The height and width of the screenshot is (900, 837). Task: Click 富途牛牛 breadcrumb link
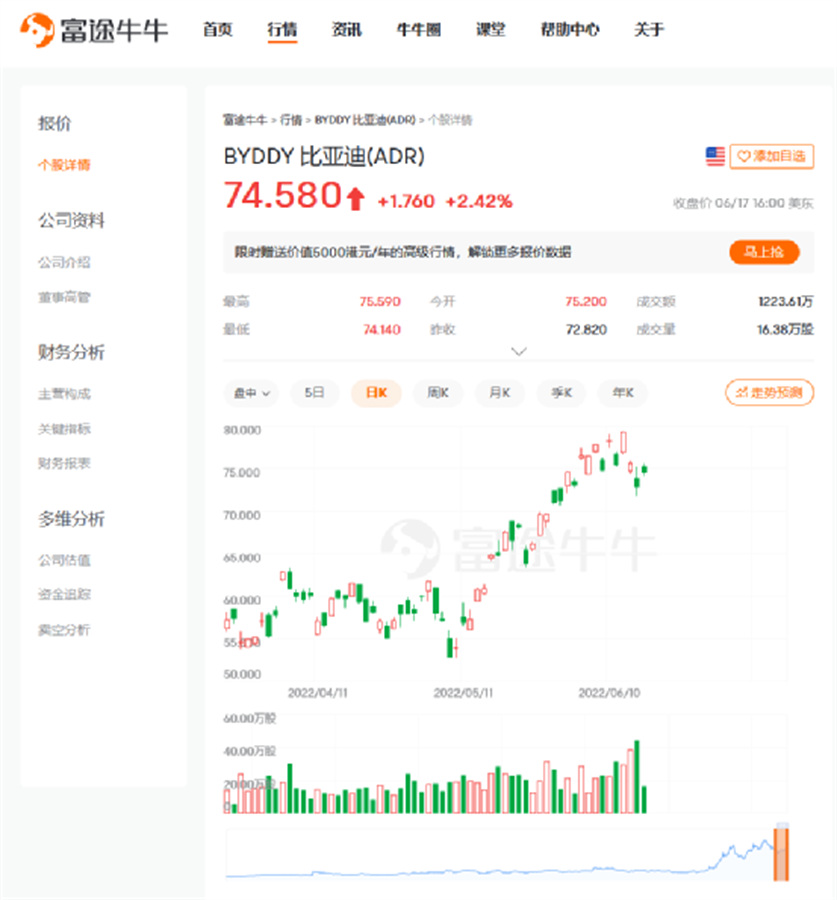[x=245, y=120]
